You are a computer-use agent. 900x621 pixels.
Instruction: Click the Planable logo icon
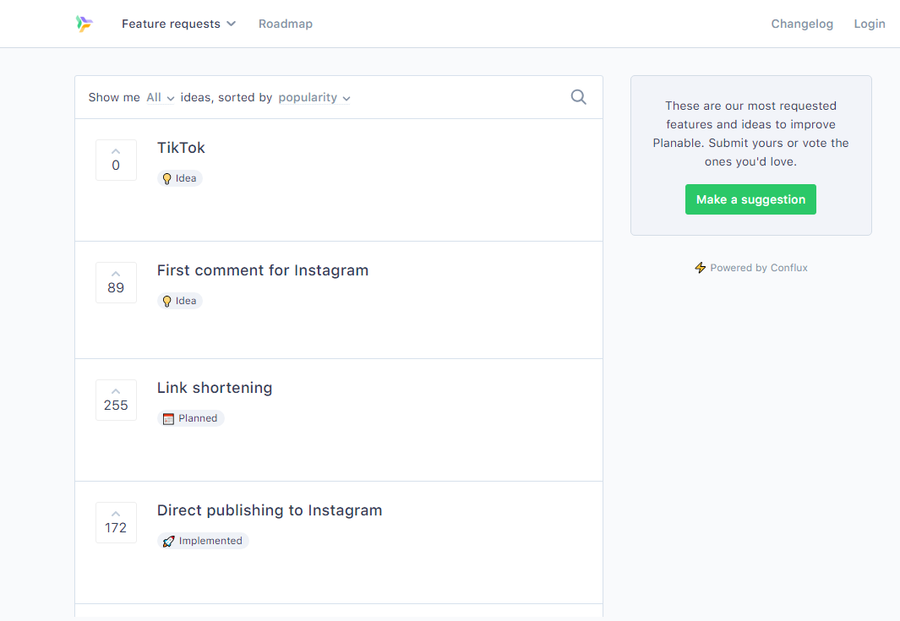[x=84, y=24]
